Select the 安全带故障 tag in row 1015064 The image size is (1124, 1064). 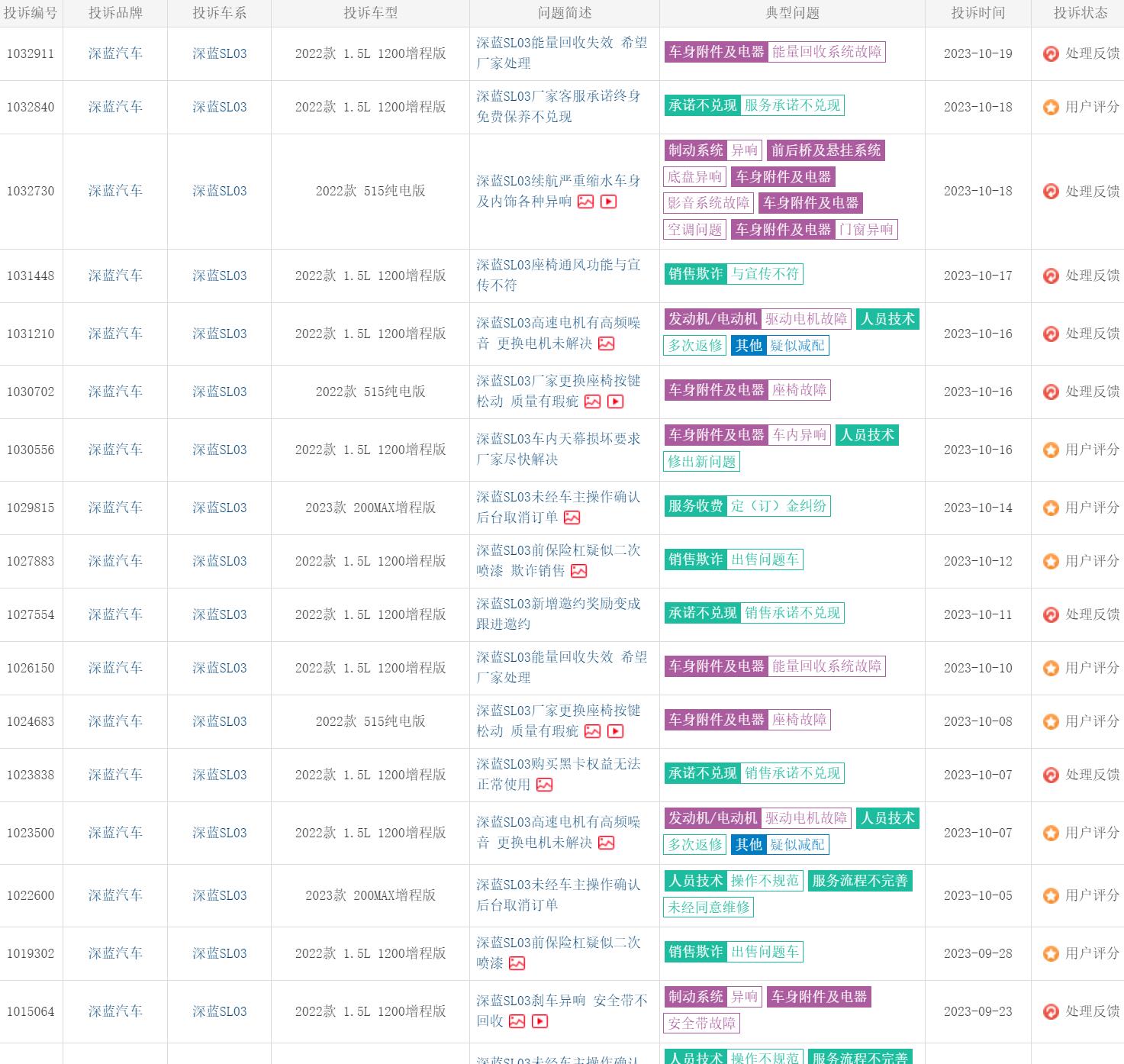point(702,1024)
